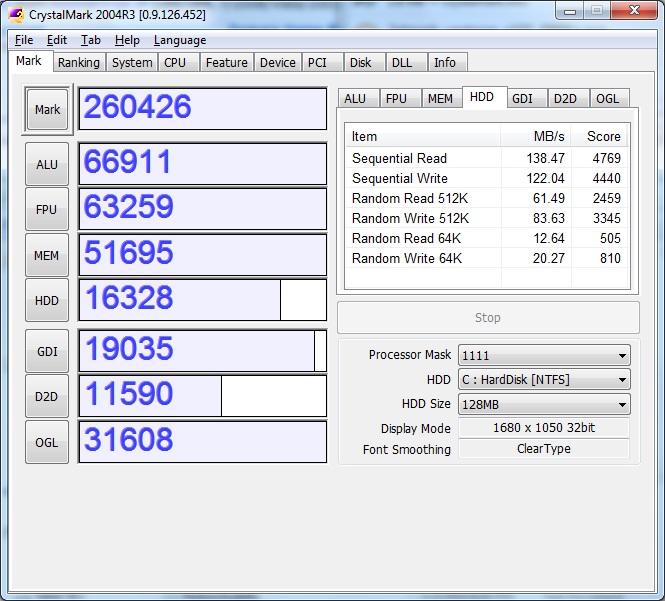Click the 138.47 MB/s value
665x601 pixels.
pyautogui.click(x=545, y=158)
